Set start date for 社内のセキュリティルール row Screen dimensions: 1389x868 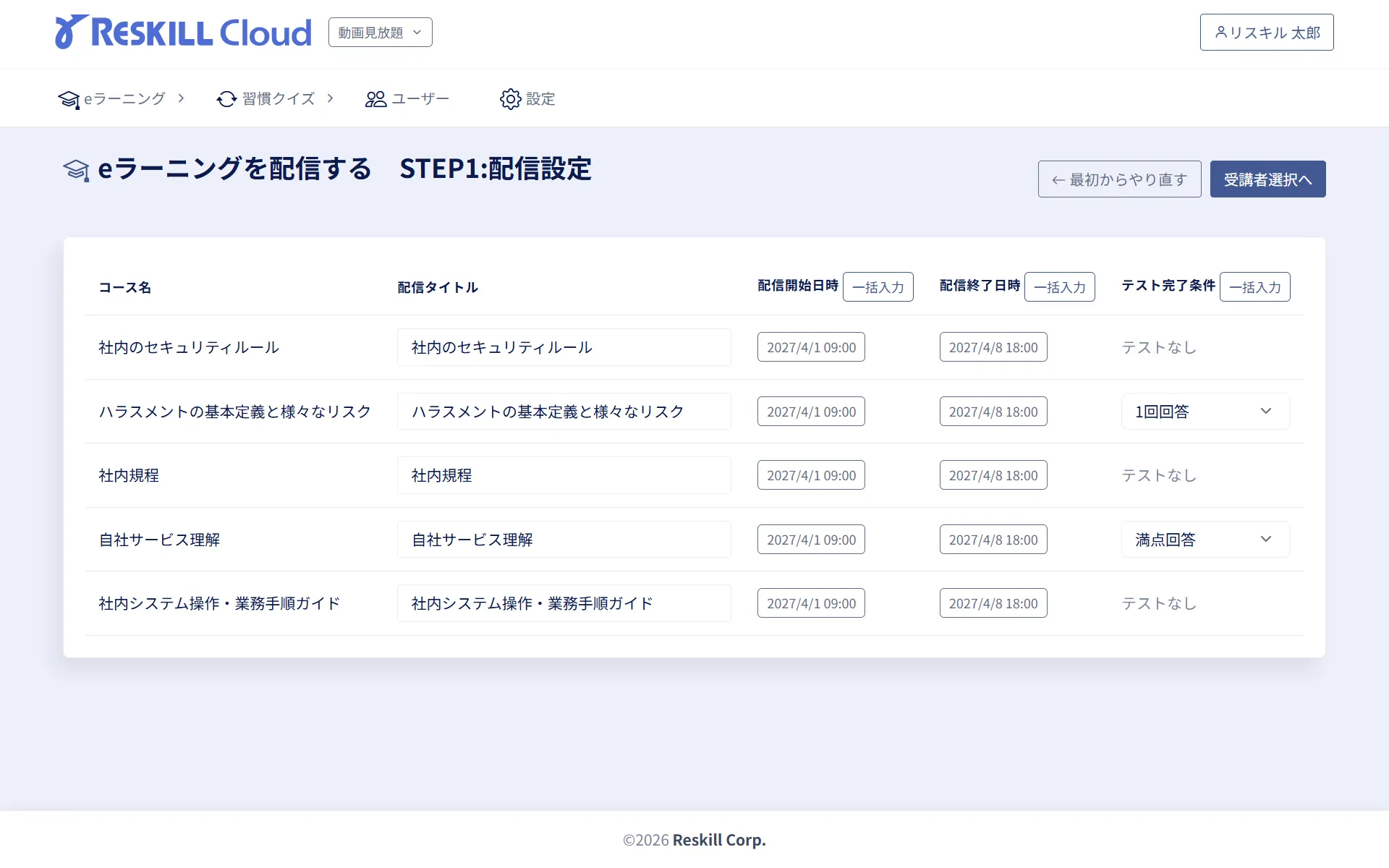coord(811,347)
